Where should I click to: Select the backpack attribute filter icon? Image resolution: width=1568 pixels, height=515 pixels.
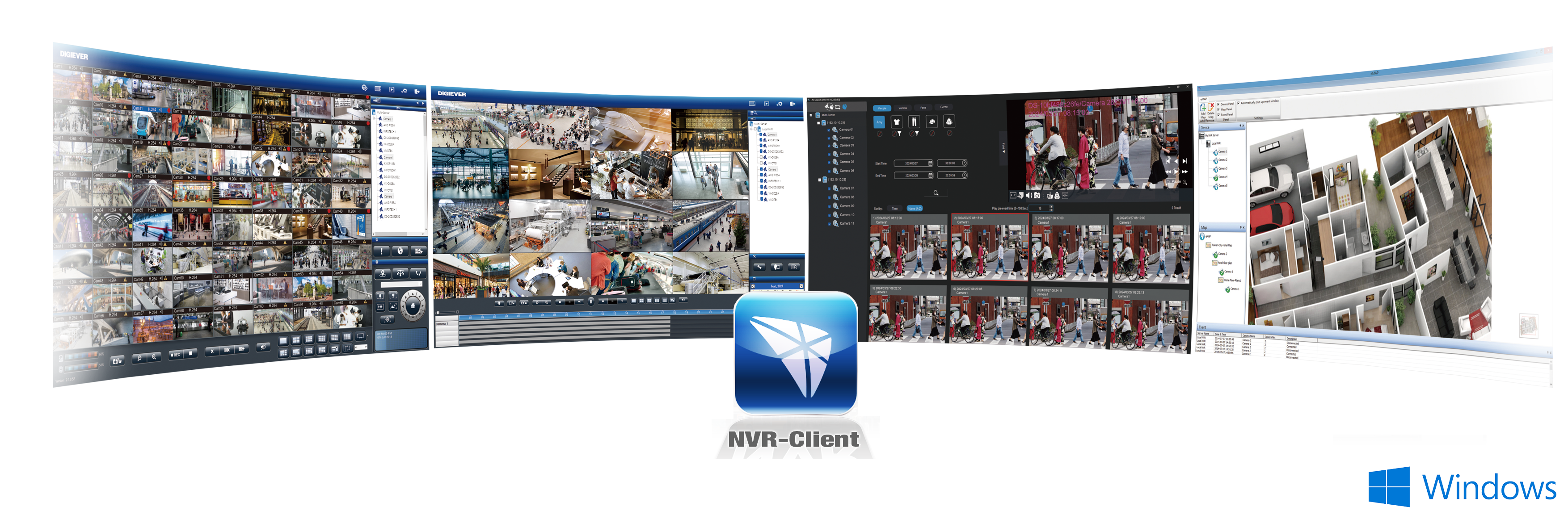[949, 121]
